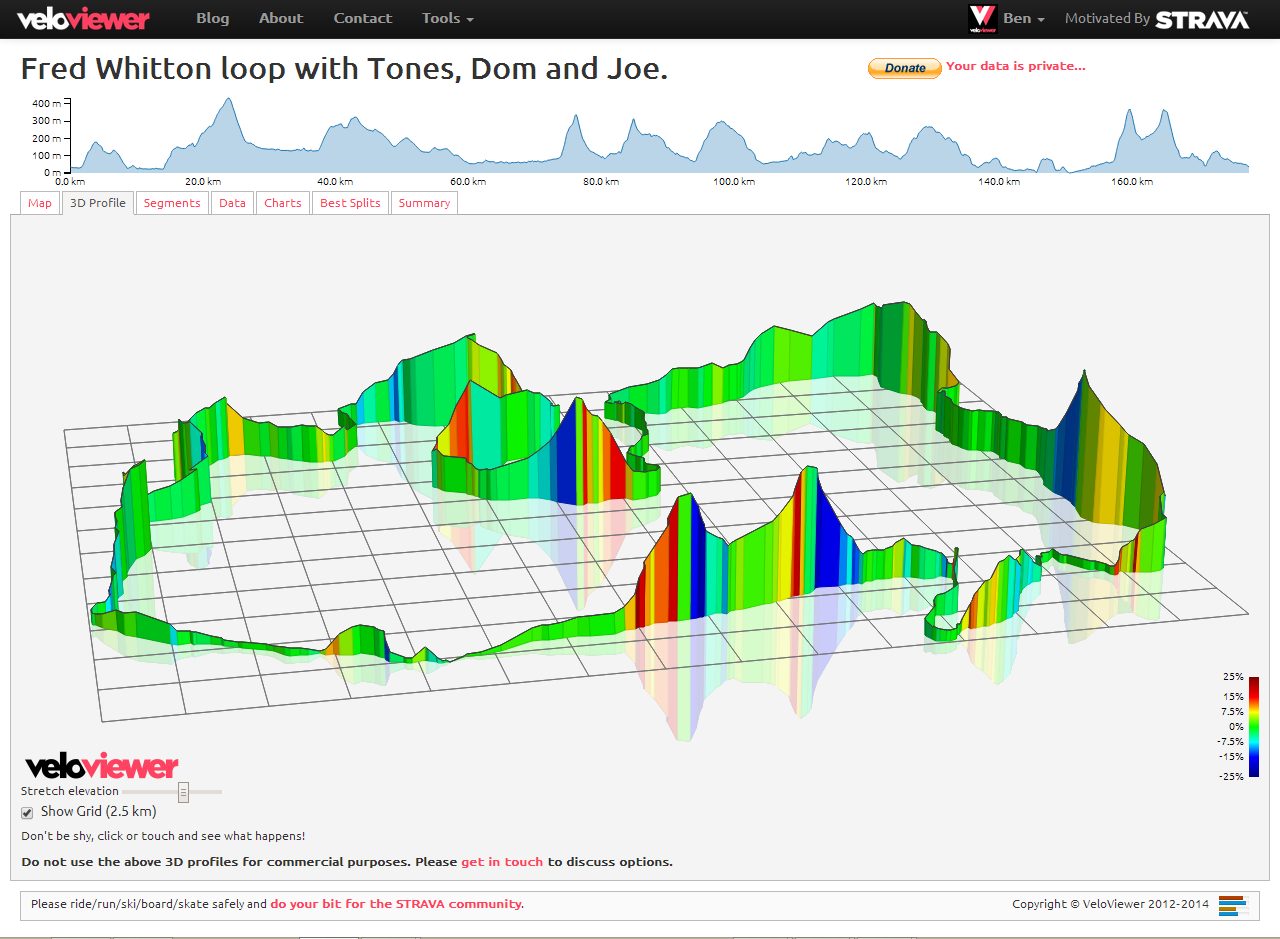This screenshot has height=939, width=1280.
Task: Uncheck the Show Grid (2.5 km) checkbox
Action: point(26,813)
